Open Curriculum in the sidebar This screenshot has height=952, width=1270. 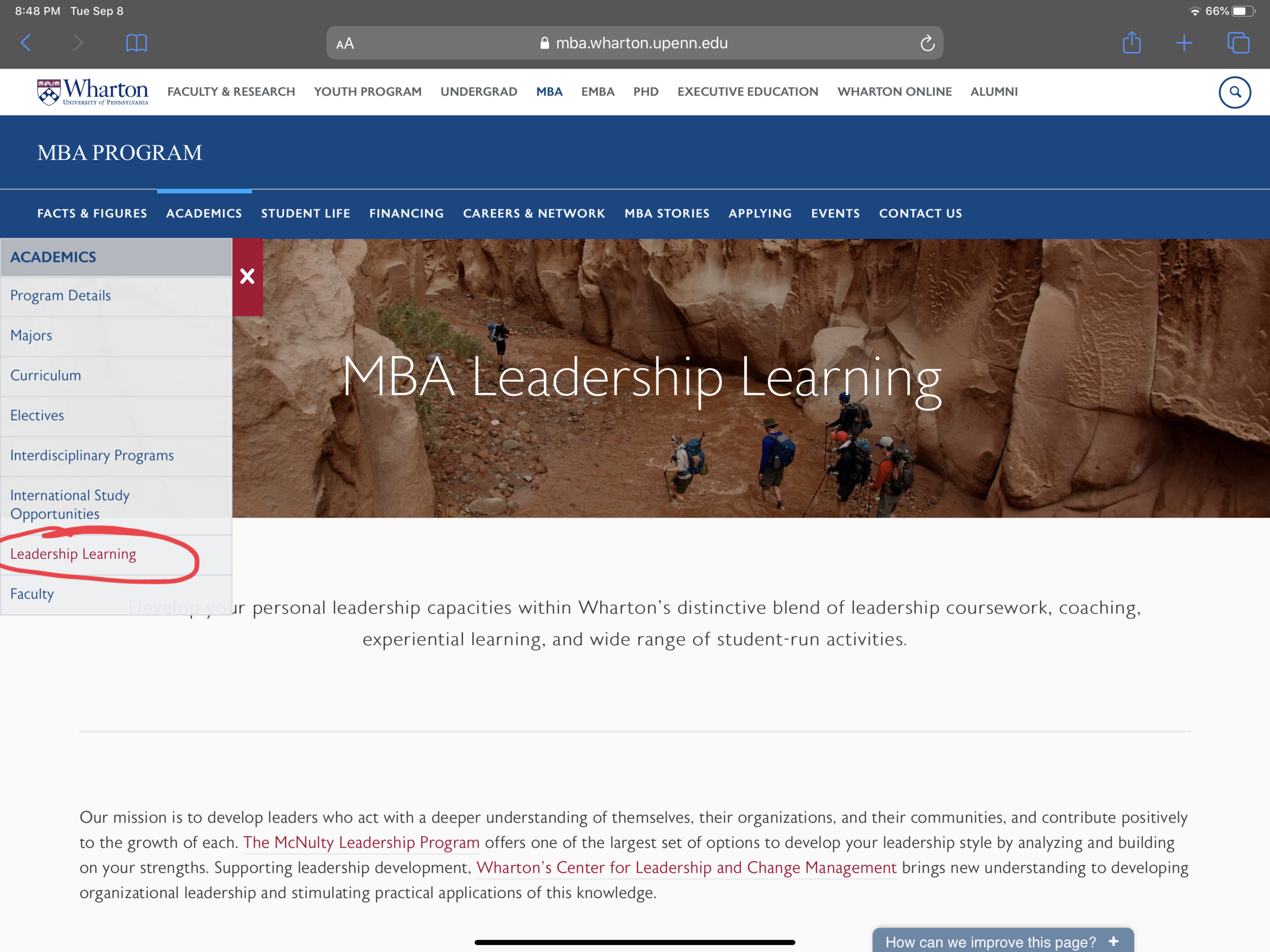[x=116, y=376]
